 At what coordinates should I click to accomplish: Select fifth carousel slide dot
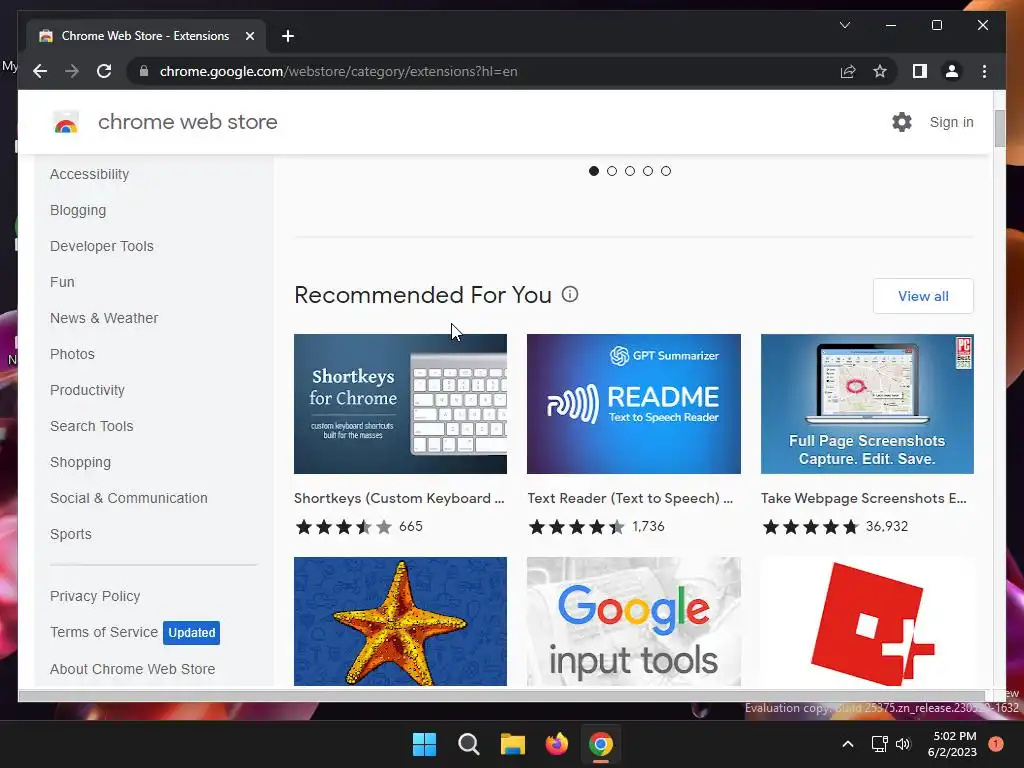665,171
